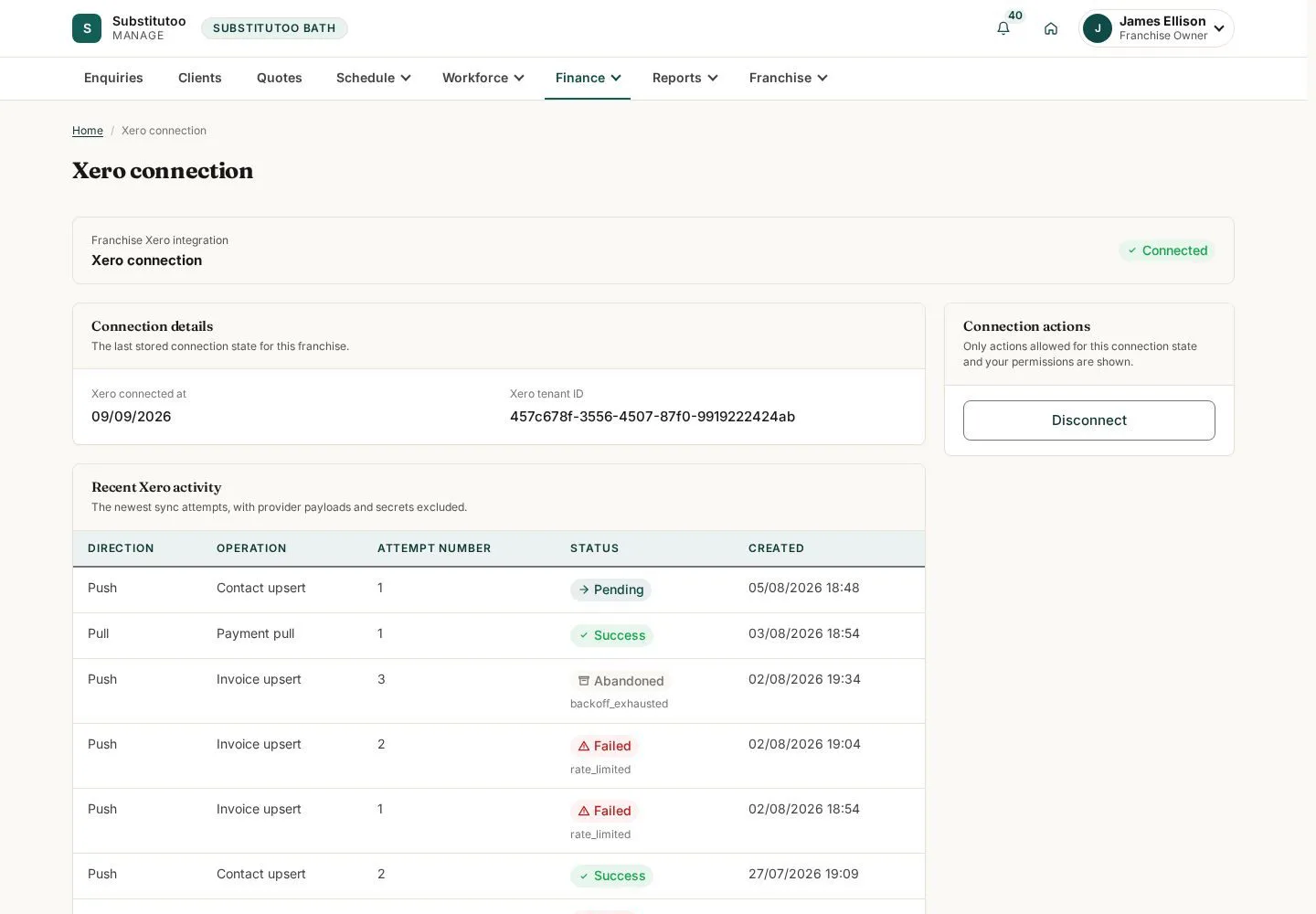Viewport: 1316px width, 914px height.
Task: Navigate to Quotes
Action: tap(280, 78)
